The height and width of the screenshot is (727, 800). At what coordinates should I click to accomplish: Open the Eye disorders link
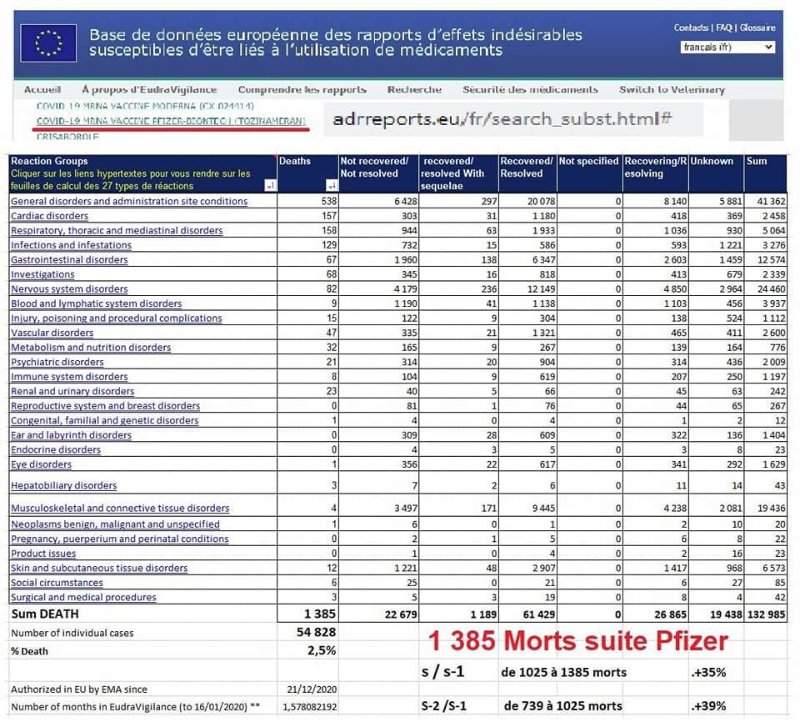[x=41, y=465]
